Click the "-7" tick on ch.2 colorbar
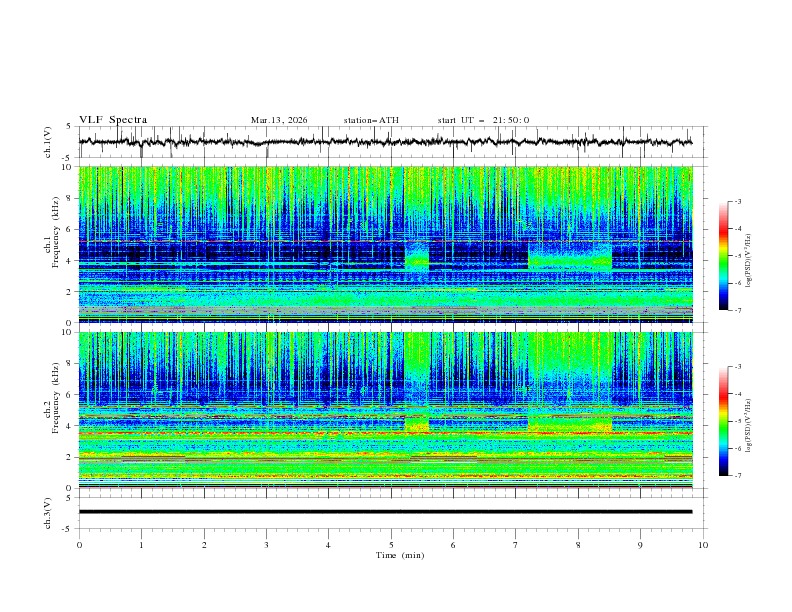This screenshot has width=792, height=612. [737, 476]
